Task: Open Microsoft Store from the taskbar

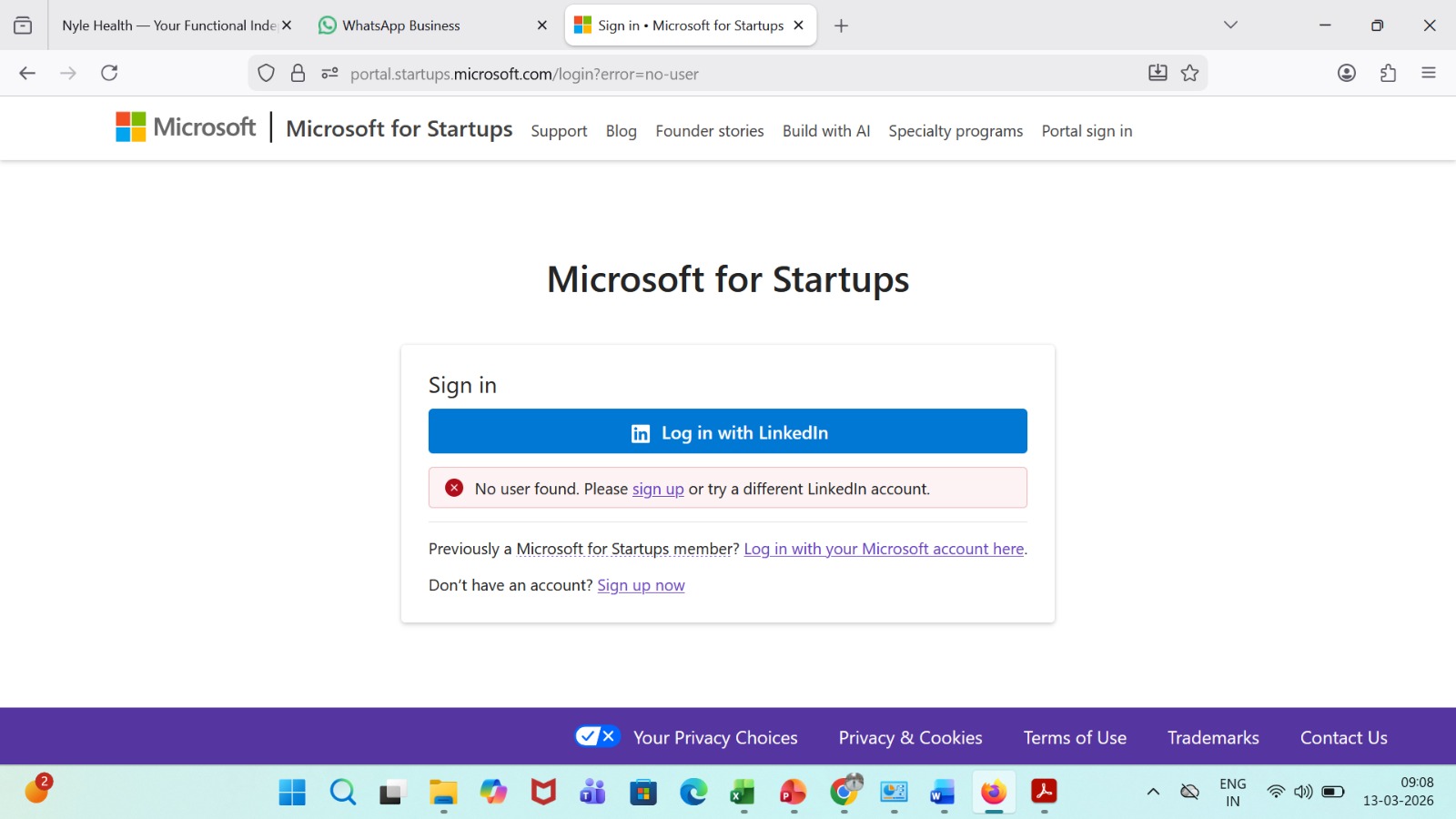Action: pyautogui.click(x=643, y=793)
